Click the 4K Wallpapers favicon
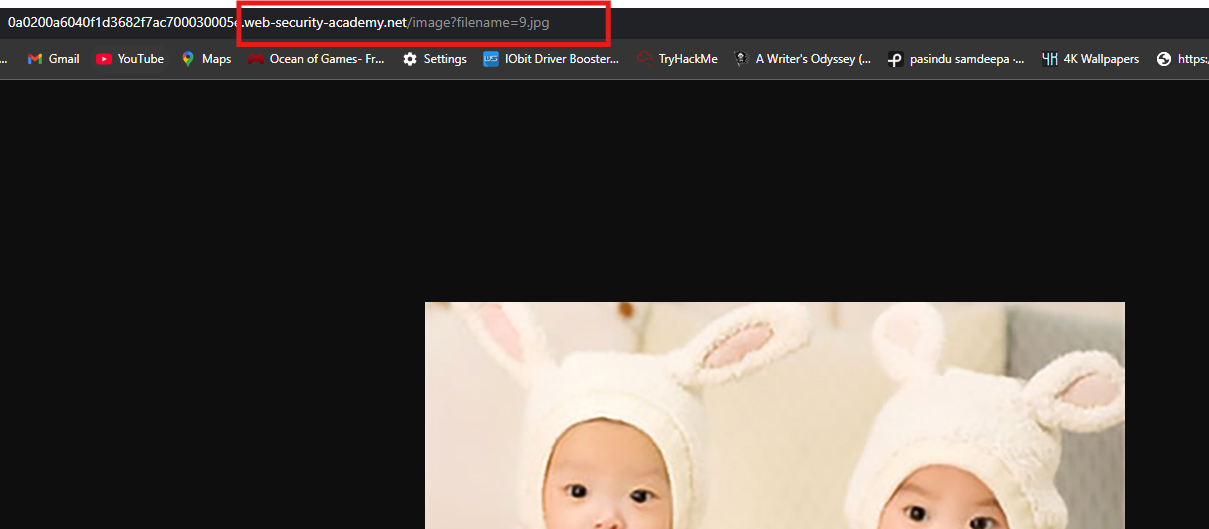The height and width of the screenshot is (529, 1209). [1050, 59]
